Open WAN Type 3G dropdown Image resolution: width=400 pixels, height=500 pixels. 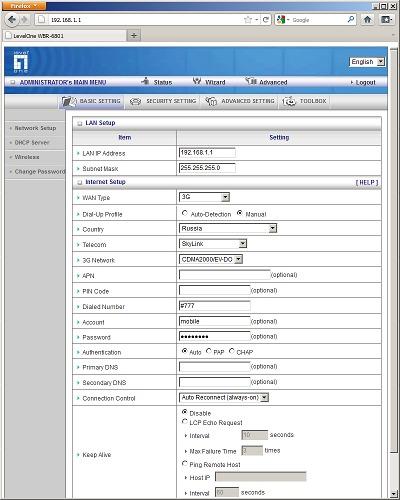204,197
